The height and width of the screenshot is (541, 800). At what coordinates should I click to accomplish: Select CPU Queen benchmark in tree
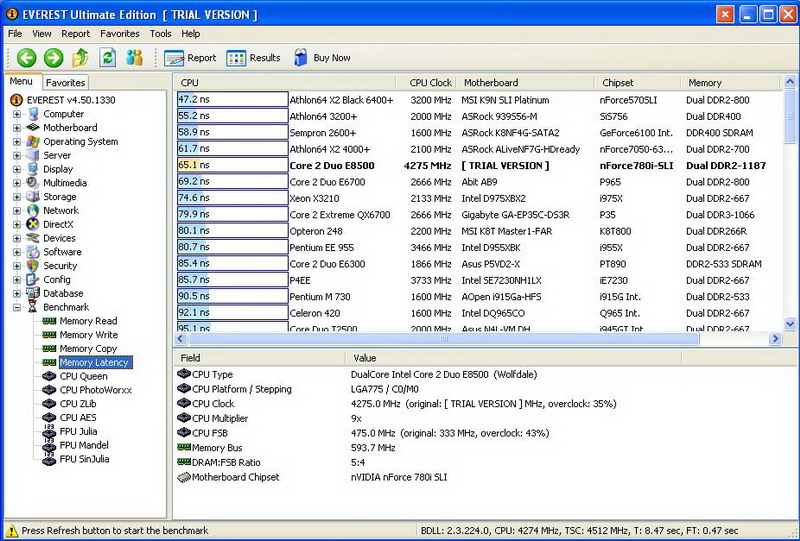83,376
